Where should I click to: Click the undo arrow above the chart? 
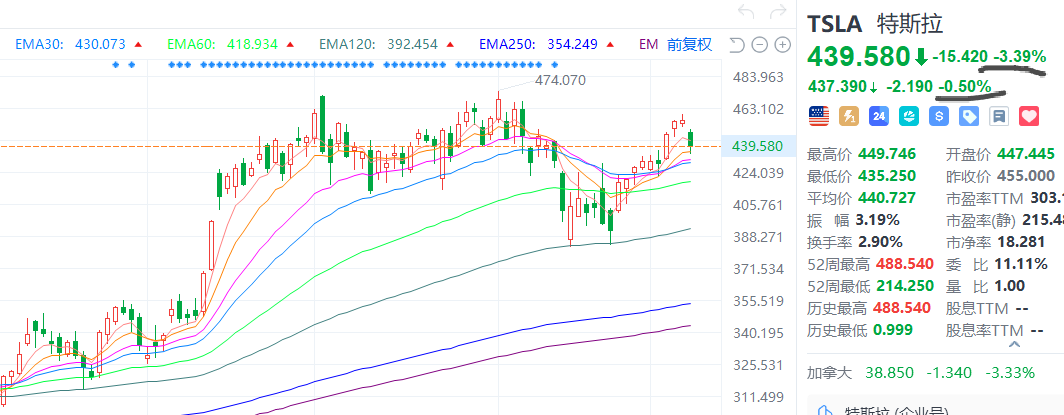pyautogui.click(x=746, y=12)
